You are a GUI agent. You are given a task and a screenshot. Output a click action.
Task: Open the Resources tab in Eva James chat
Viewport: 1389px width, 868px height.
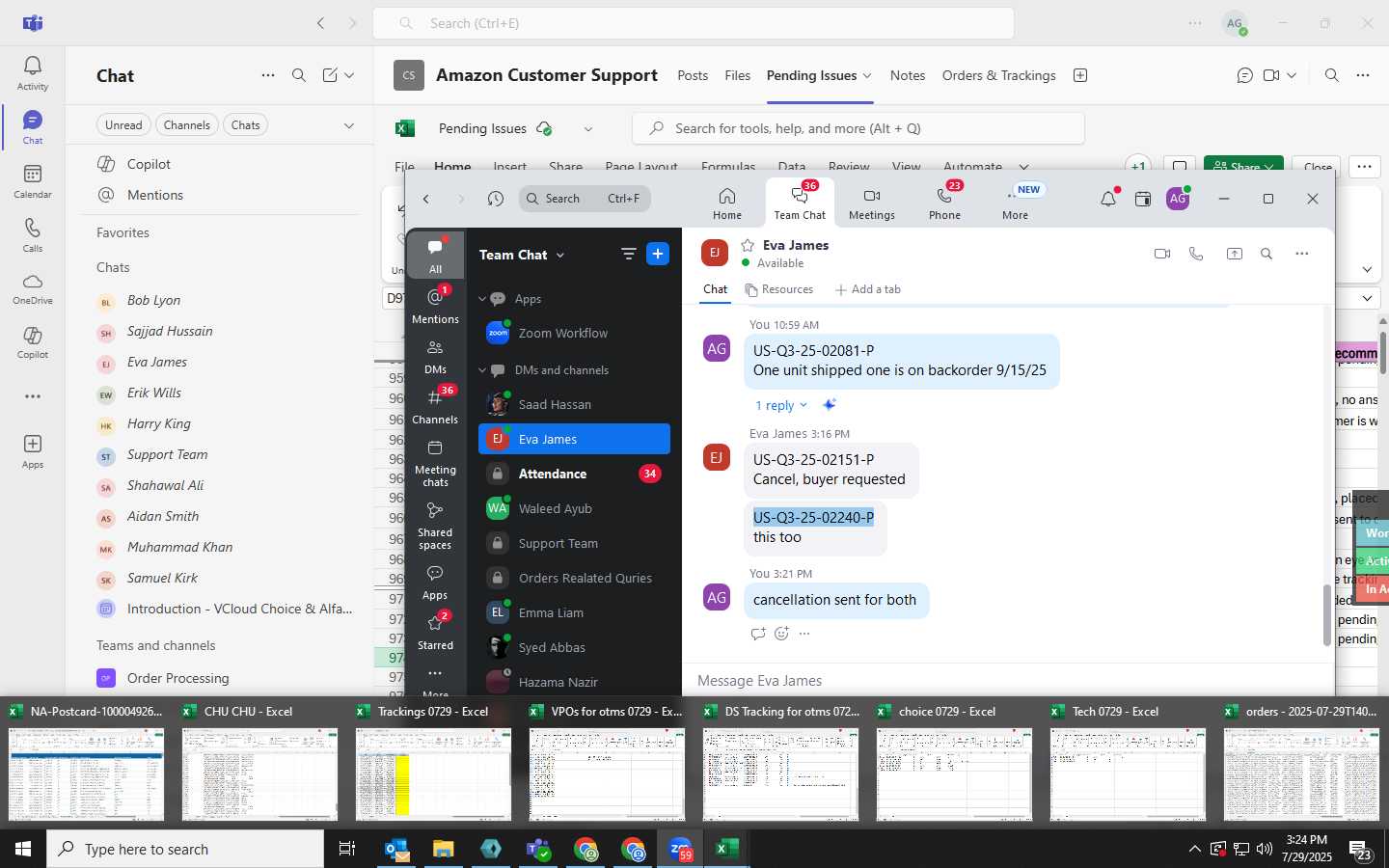point(779,289)
